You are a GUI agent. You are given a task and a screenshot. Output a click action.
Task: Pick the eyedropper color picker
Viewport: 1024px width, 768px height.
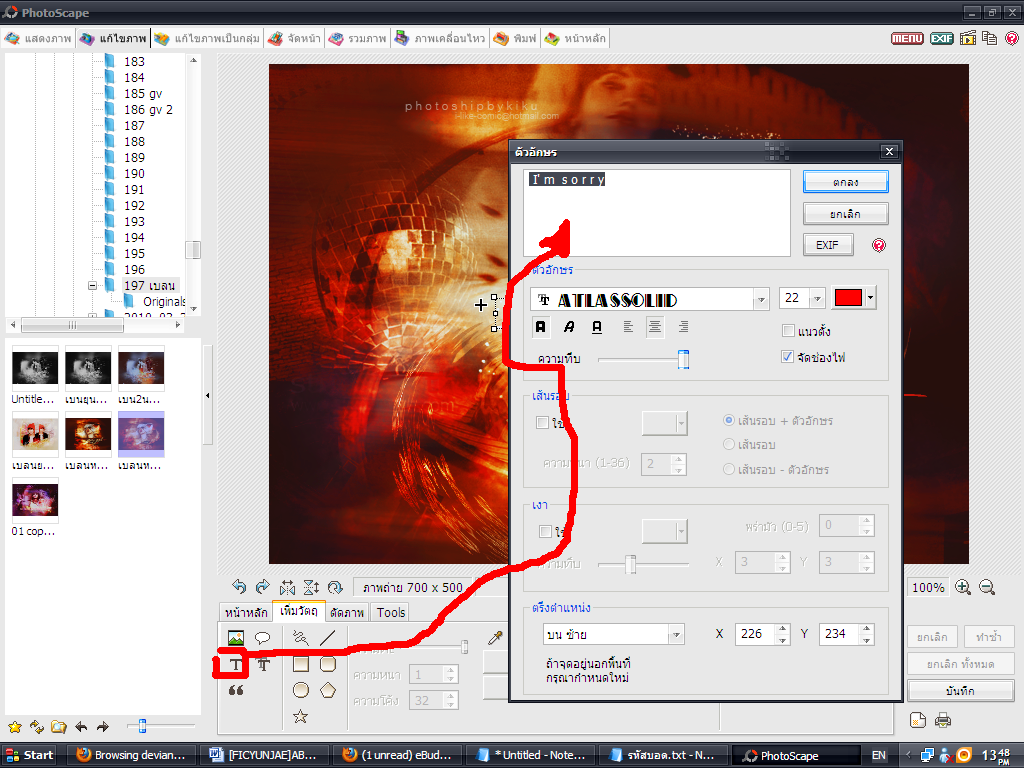coord(496,637)
